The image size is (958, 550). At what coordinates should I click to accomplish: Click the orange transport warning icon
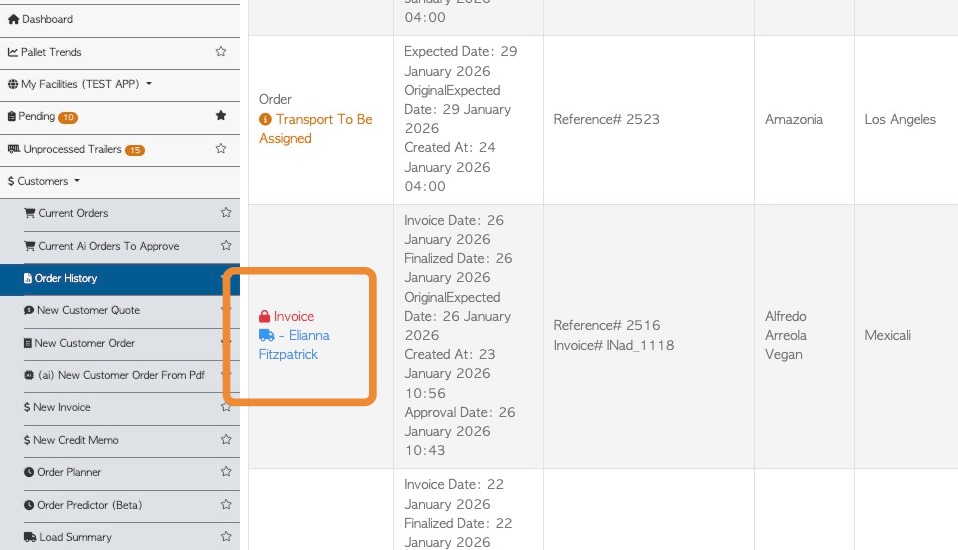coord(265,119)
